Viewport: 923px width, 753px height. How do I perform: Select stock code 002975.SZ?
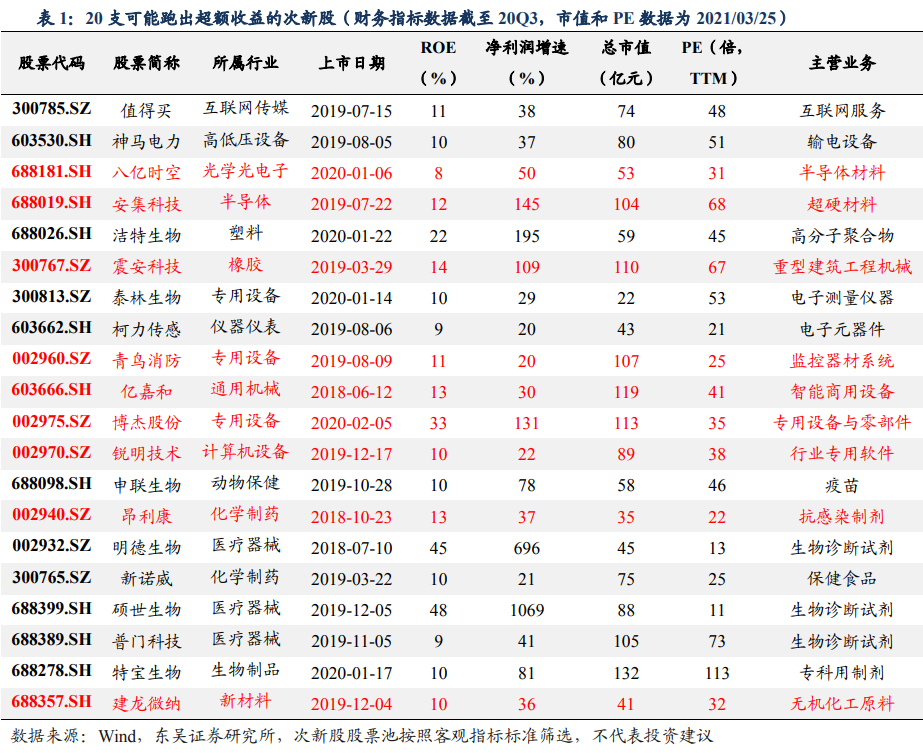coord(52,422)
